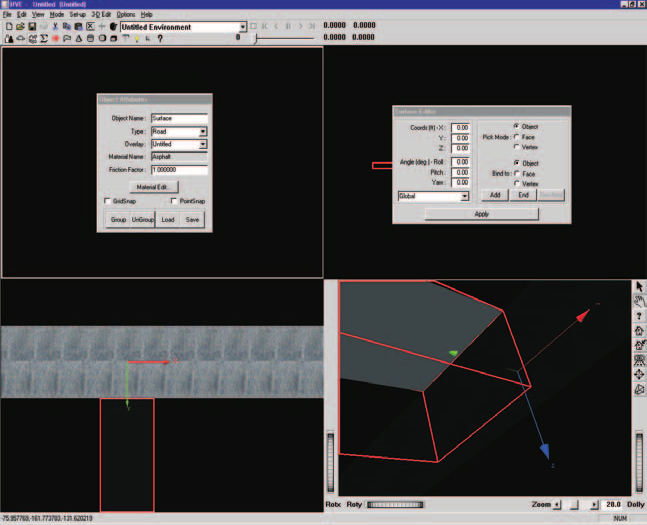Image resolution: width=647 pixels, height=525 pixels.
Task: Select Face radio under Pick Mode
Action: pos(517,137)
